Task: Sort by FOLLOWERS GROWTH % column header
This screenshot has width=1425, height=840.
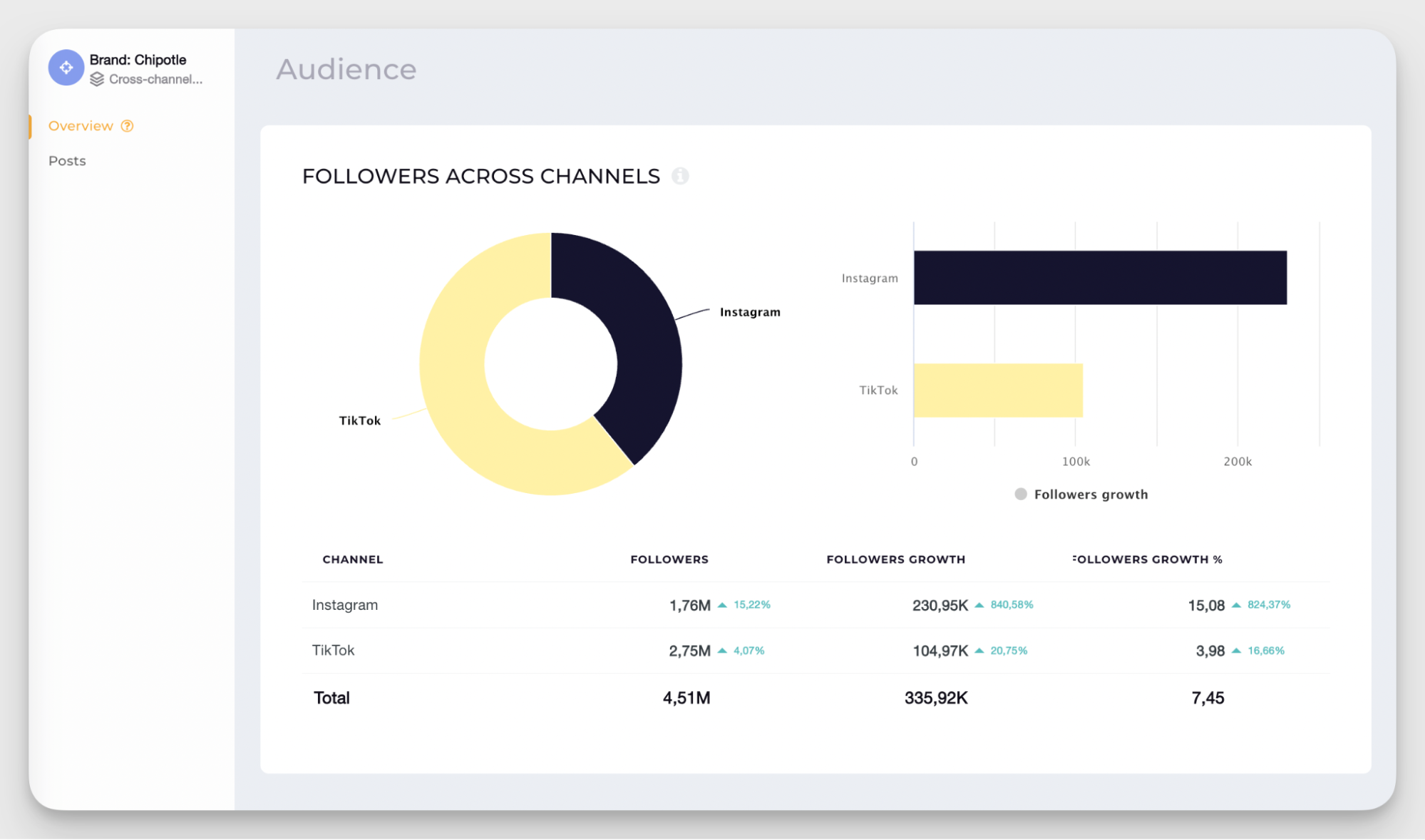Action: 1148,560
